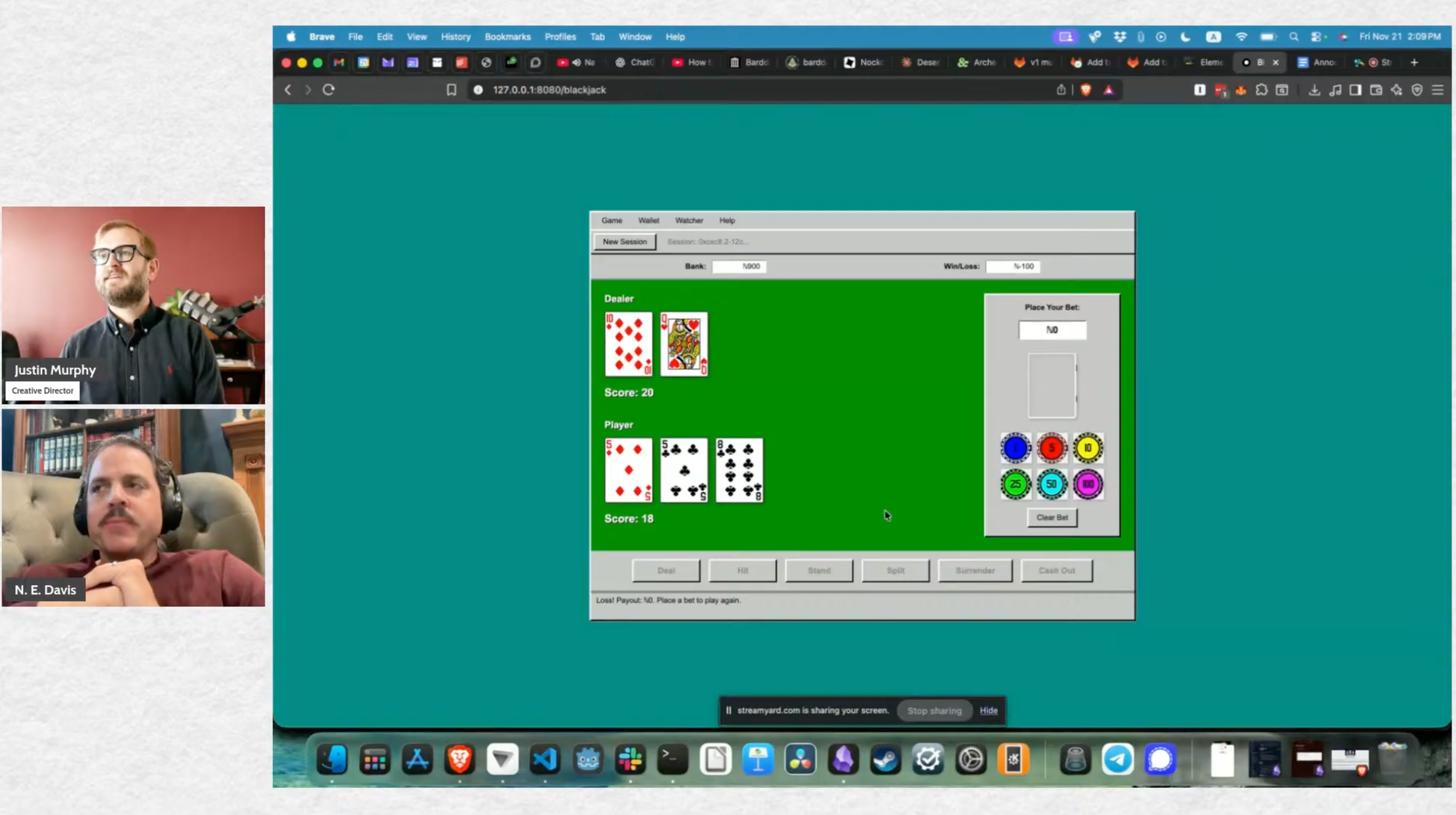Open the blackjack Help menu

[727, 220]
